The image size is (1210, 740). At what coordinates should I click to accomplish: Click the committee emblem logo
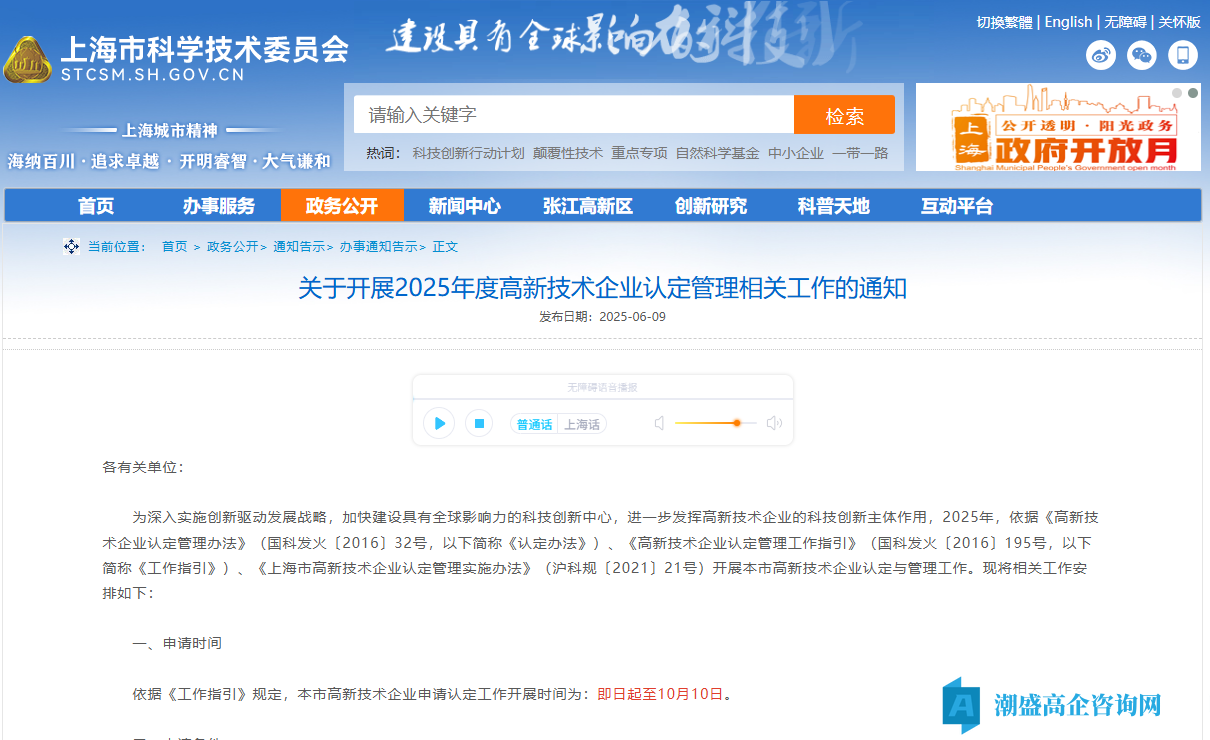pyautogui.click(x=28, y=62)
